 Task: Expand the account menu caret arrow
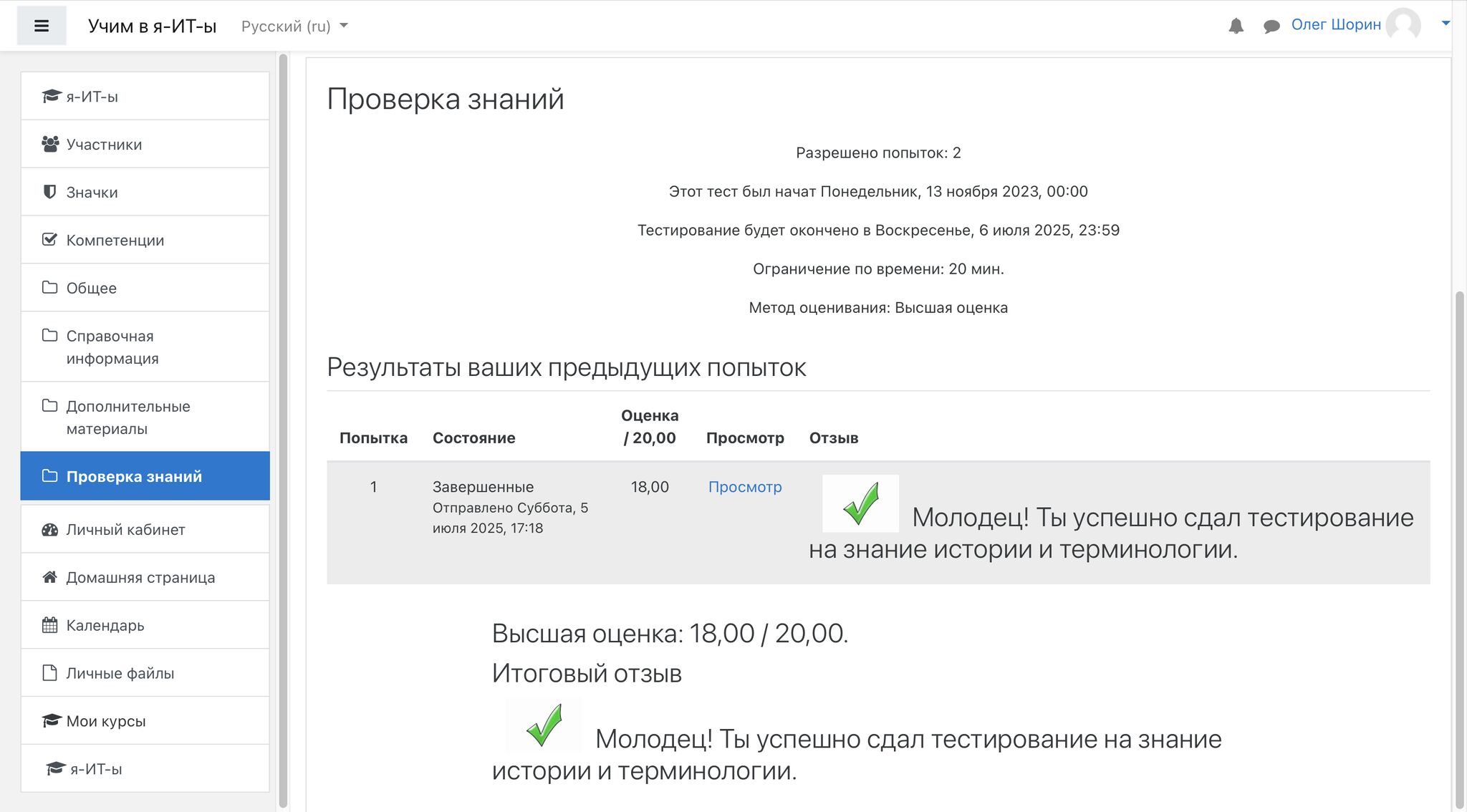coord(1447,23)
